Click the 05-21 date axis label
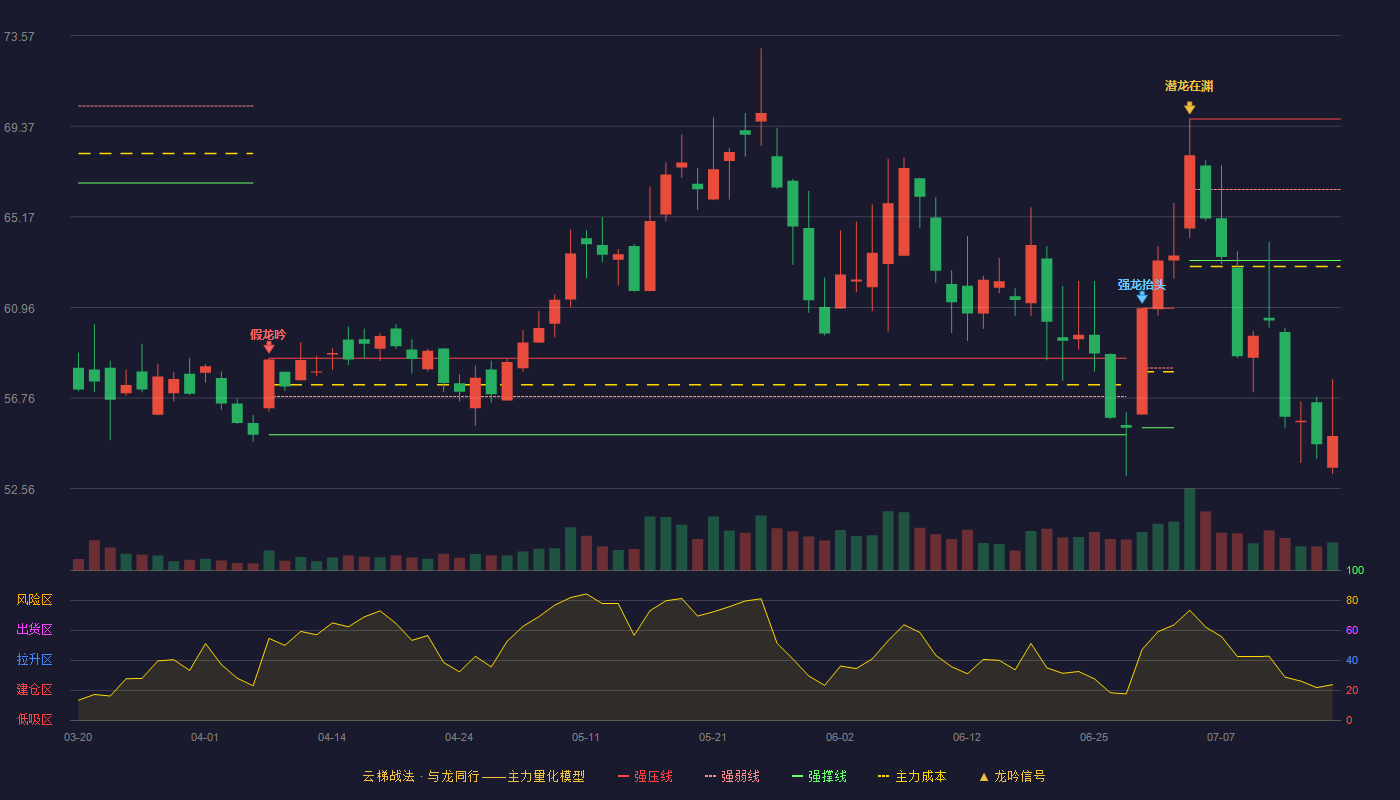1400x800 pixels. click(x=713, y=737)
